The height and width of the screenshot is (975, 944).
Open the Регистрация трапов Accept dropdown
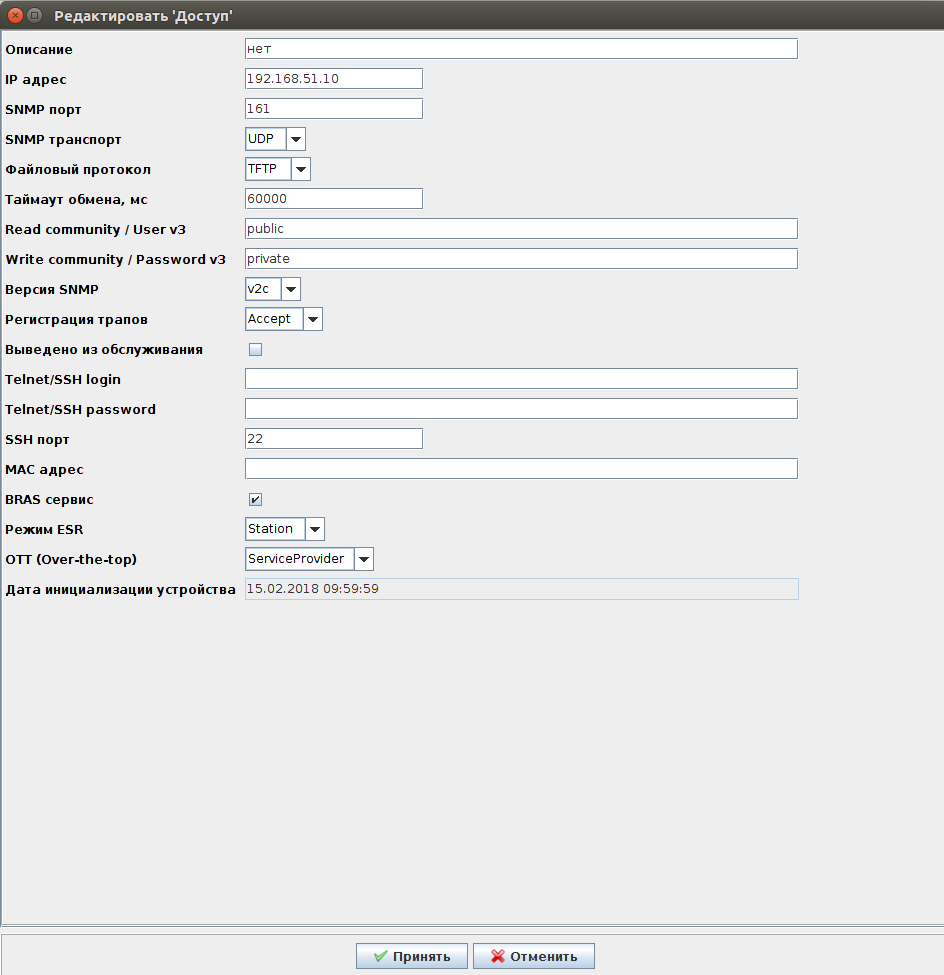coord(284,319)
